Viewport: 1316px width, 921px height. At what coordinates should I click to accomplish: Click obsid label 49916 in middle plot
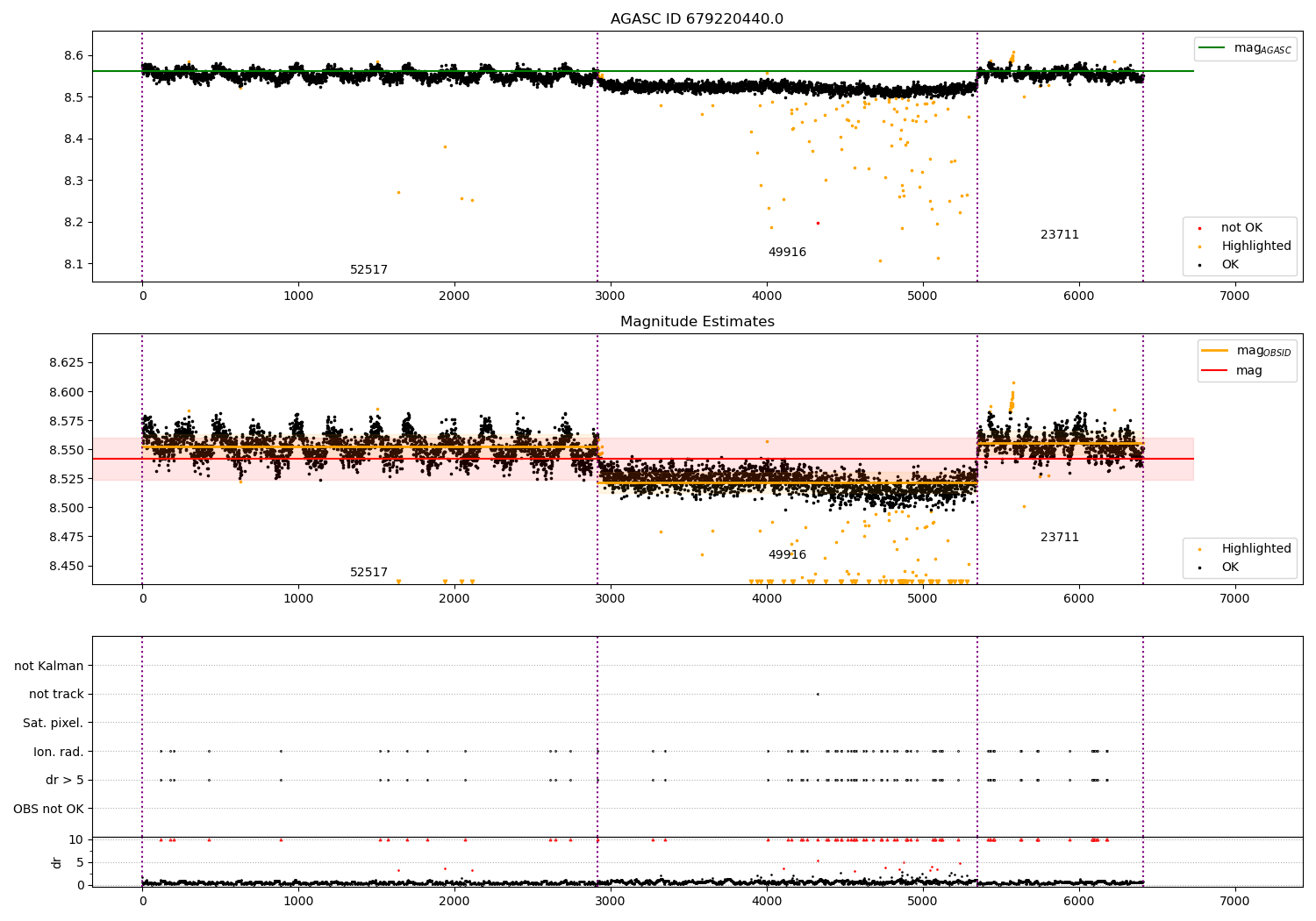click(x=787, y=555)
